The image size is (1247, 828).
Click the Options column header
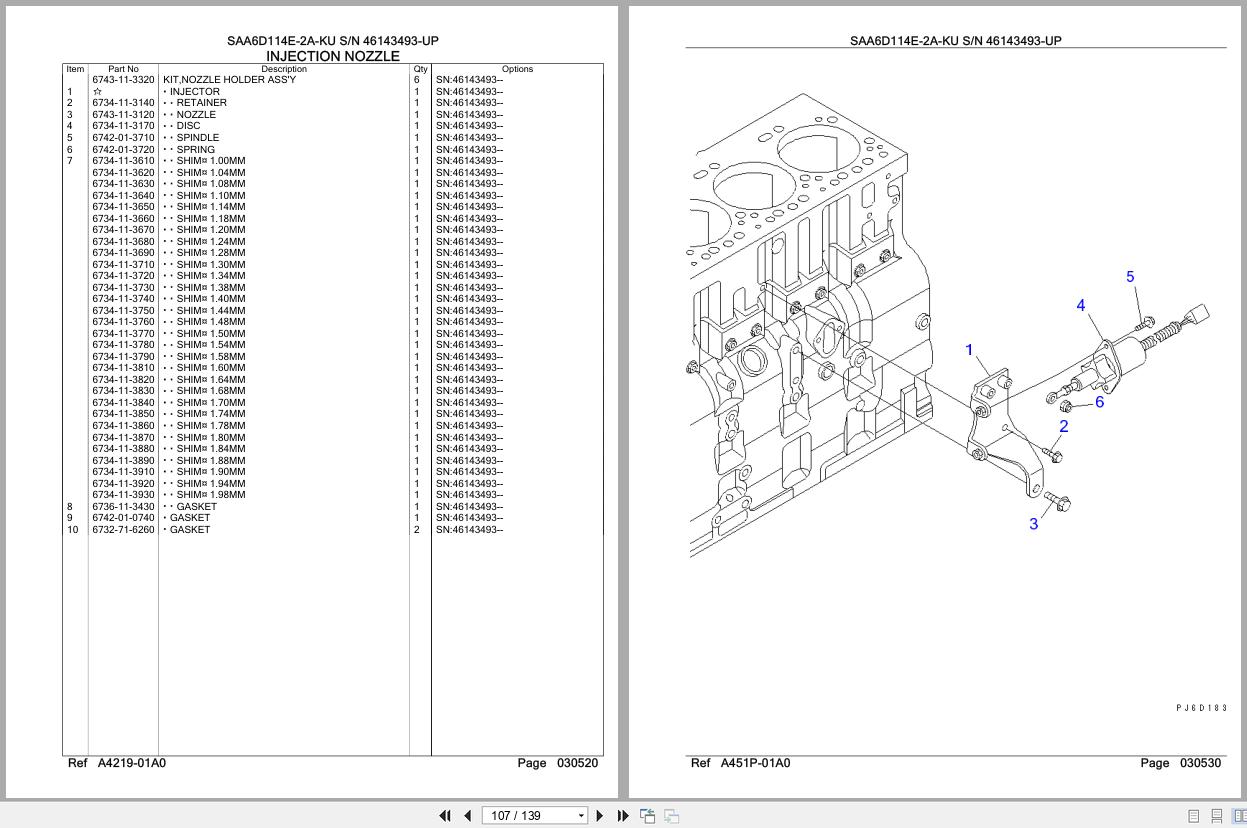click(517, 69)
